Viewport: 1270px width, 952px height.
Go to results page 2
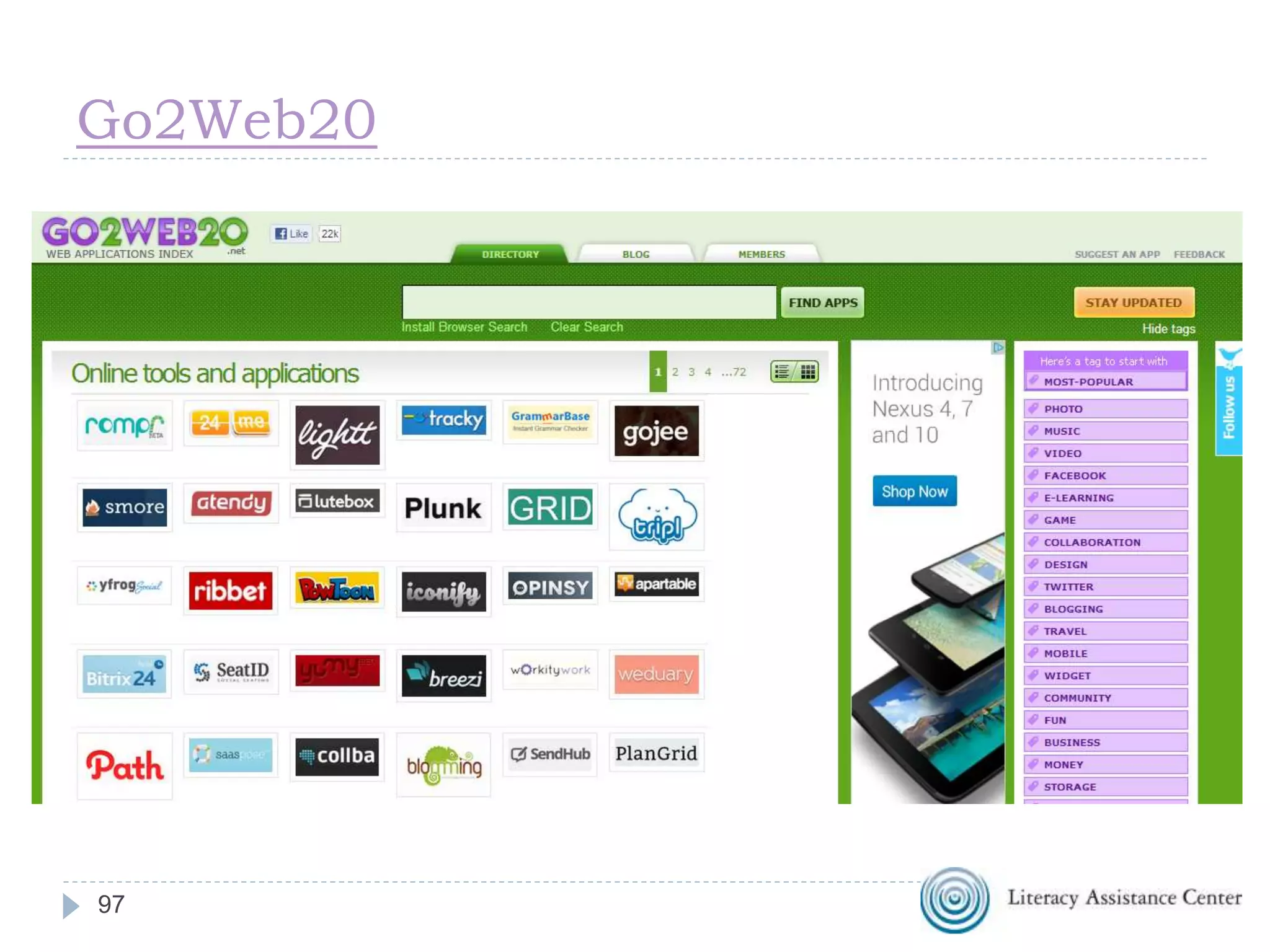675,372
